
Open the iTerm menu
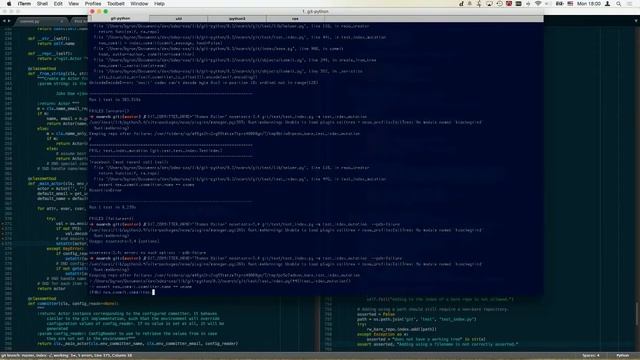point(24,4)
